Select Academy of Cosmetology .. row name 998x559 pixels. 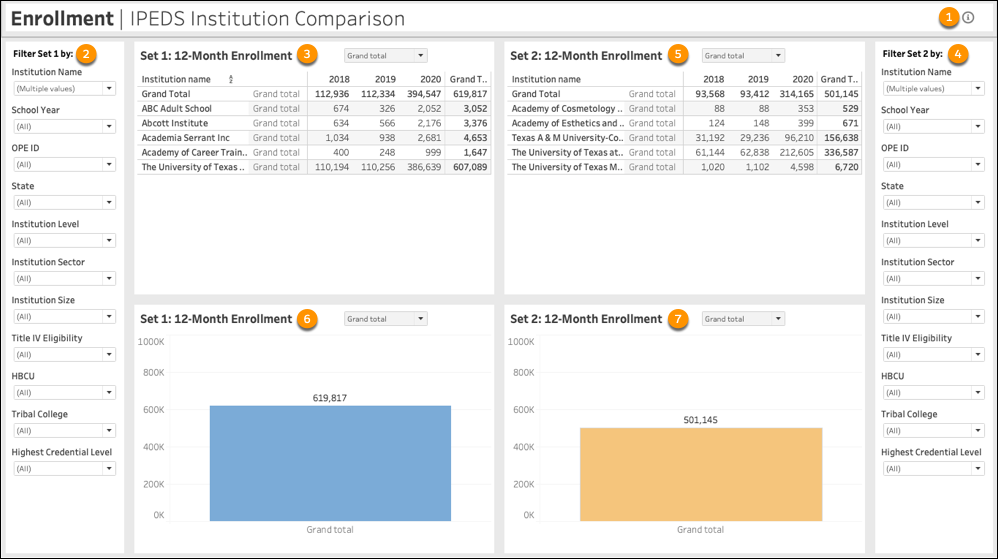[567, 109]
